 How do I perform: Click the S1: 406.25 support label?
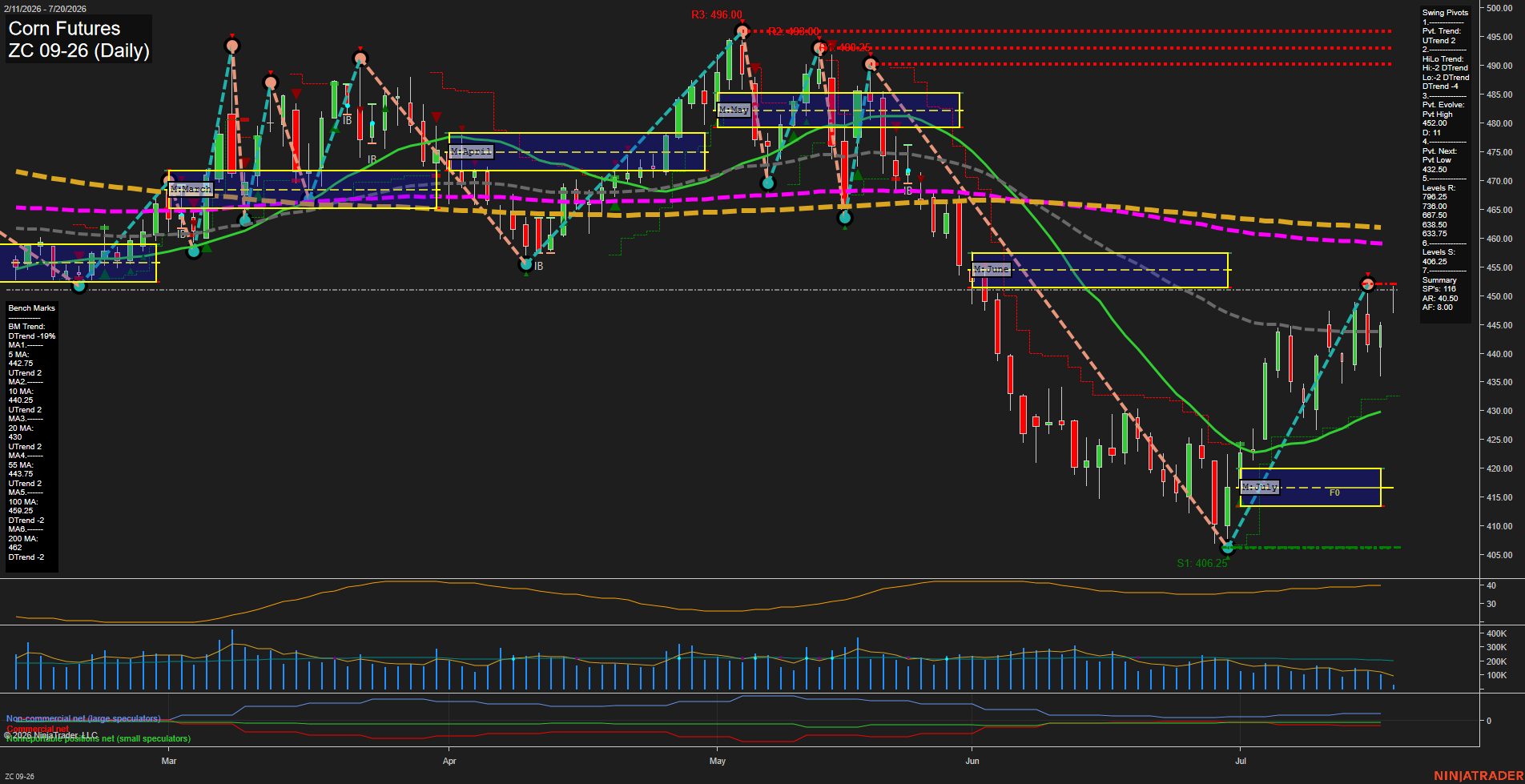(x=1201, y=563)
